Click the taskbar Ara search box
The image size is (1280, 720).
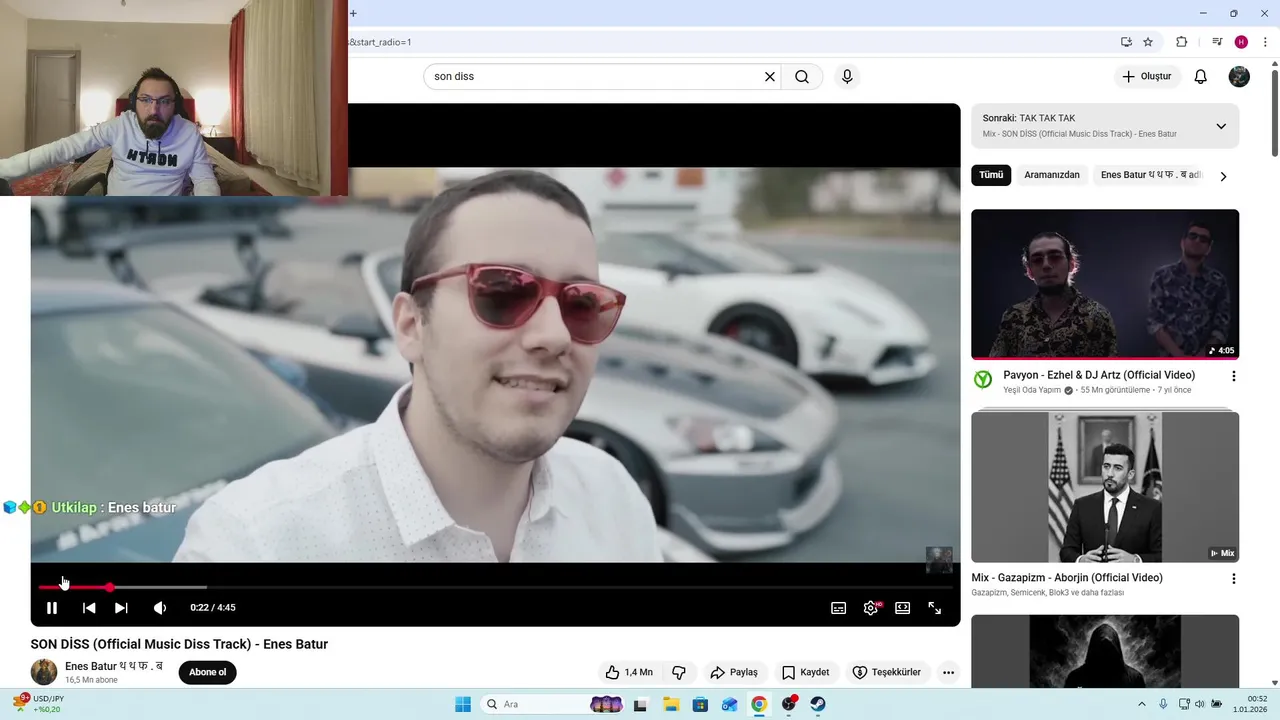point(554,704)
